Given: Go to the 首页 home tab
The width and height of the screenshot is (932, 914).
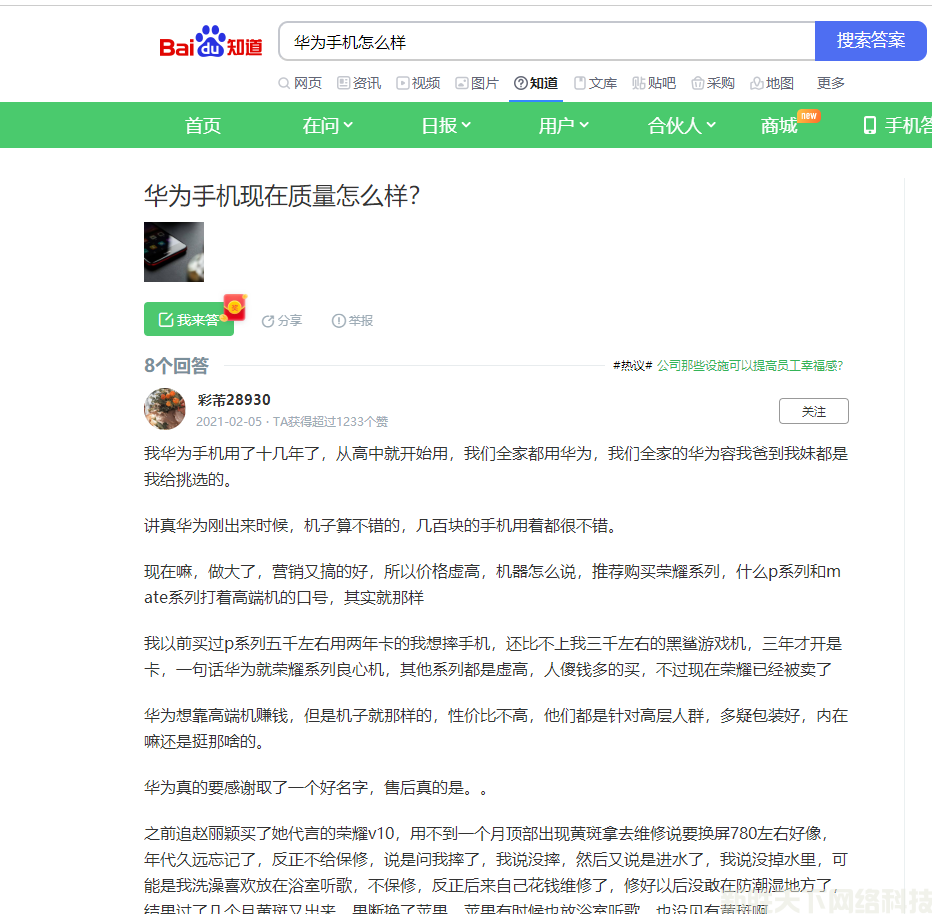Looking at the screenshot, I should click(203, 125).
